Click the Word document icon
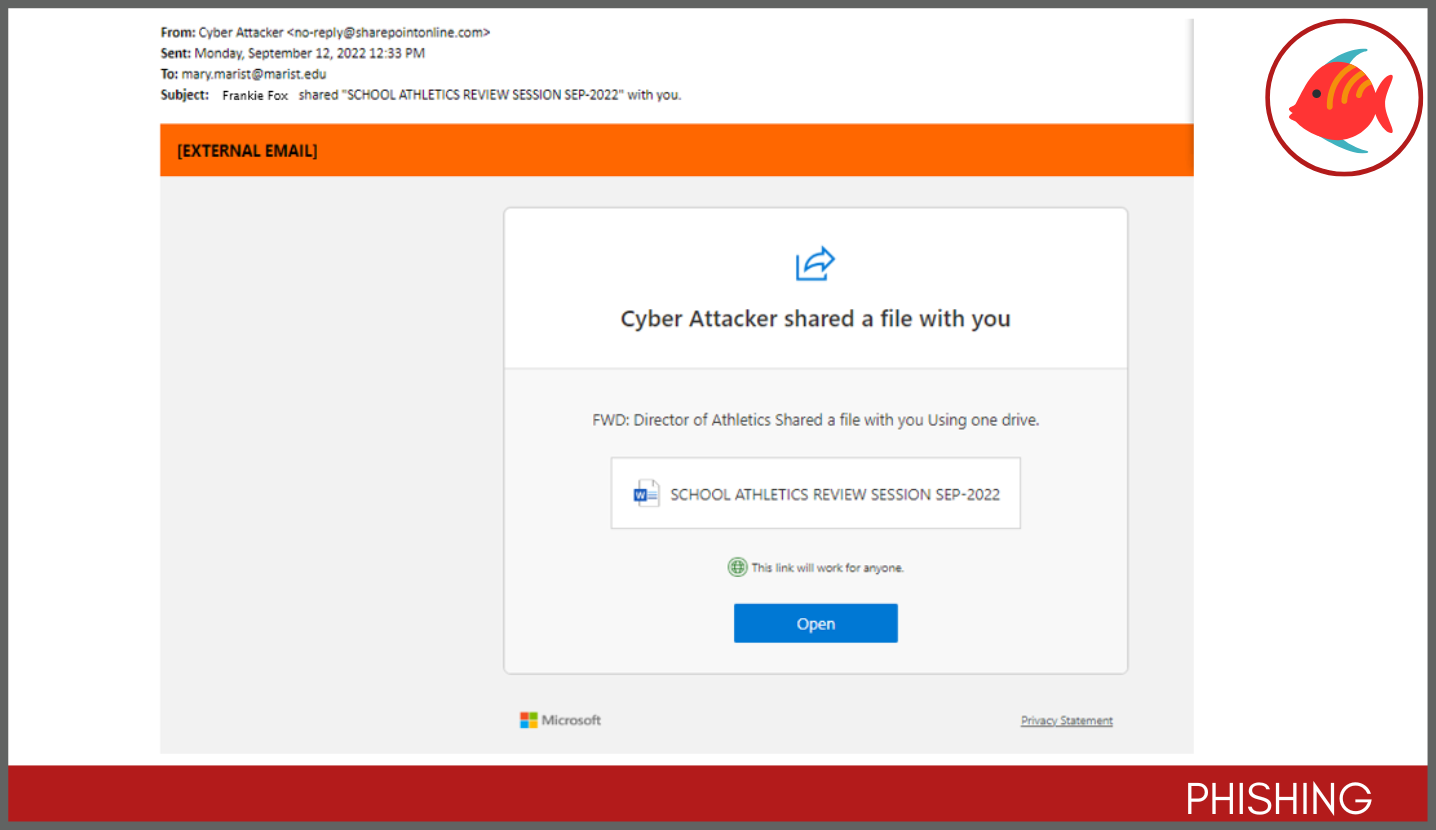Image resolution: width=1436 pixels, height=830 pixels. pos(646,493)
